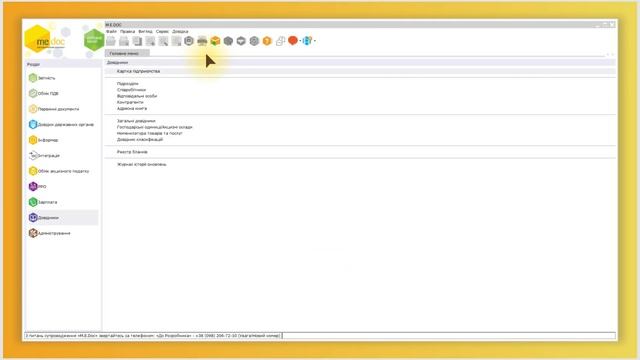Click the gray hexagon icon left of the printer
Screen dimensions: 640x360
189,41
